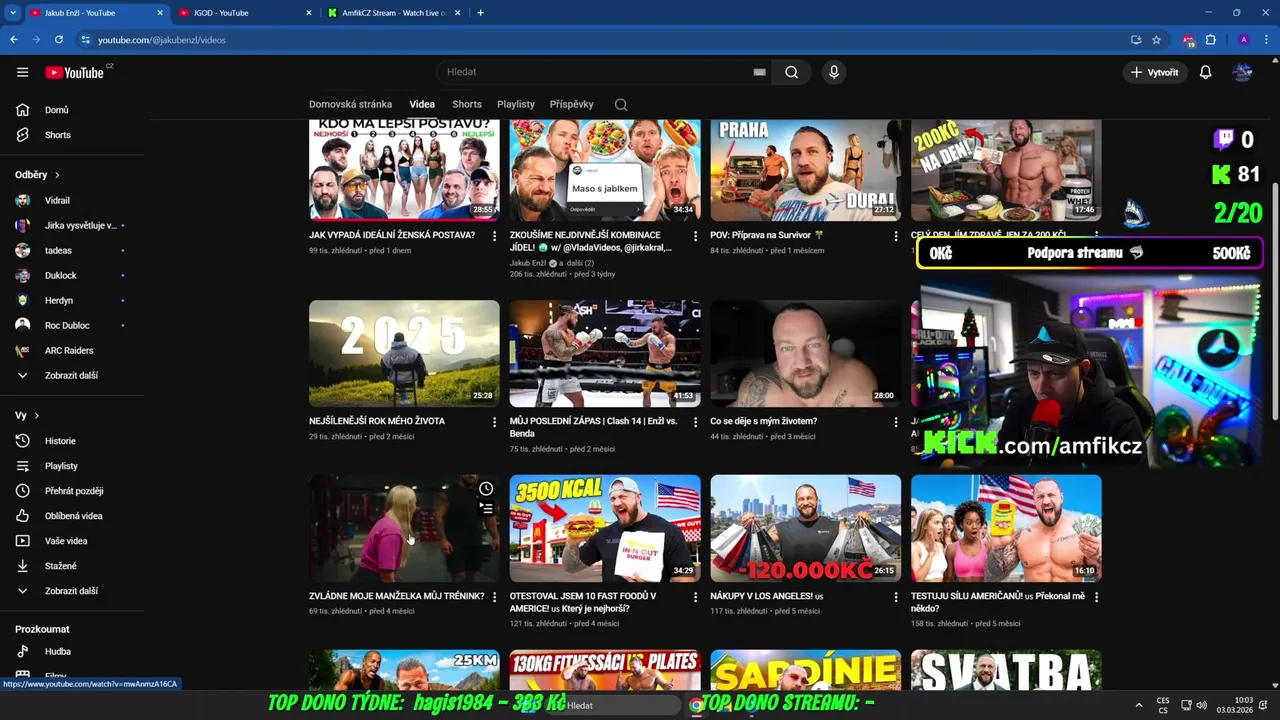Open options menu for 'MŮJ POSLEDNÍ ZÁPAS'
This screenshot has height=720, width=1280.
pyautogui.click(x=695, y=422)
